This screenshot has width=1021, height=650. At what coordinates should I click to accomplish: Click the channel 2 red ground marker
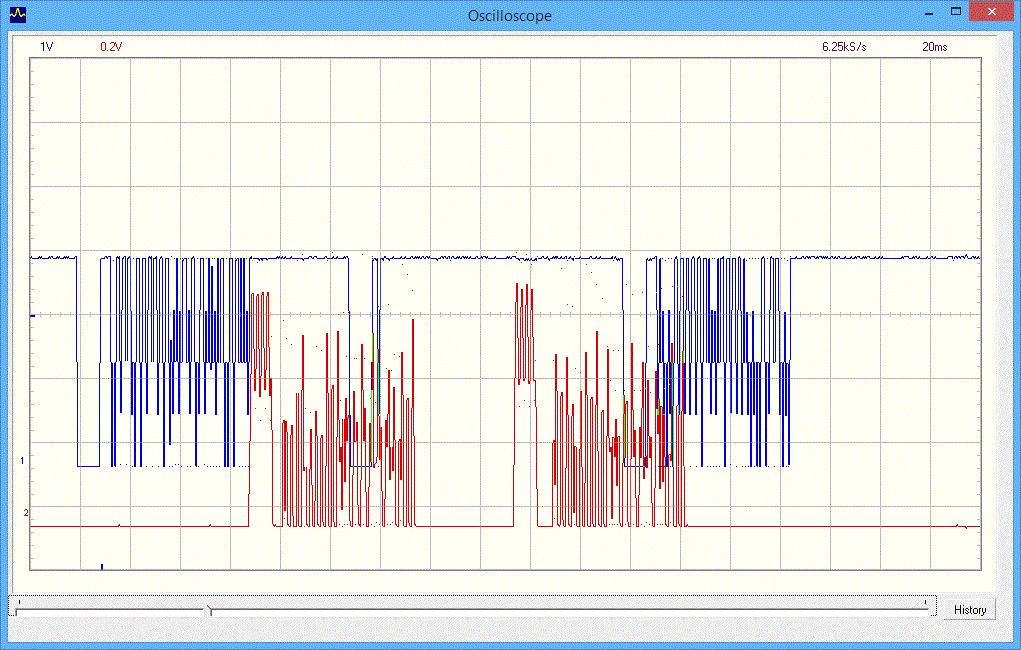(26, 513)
